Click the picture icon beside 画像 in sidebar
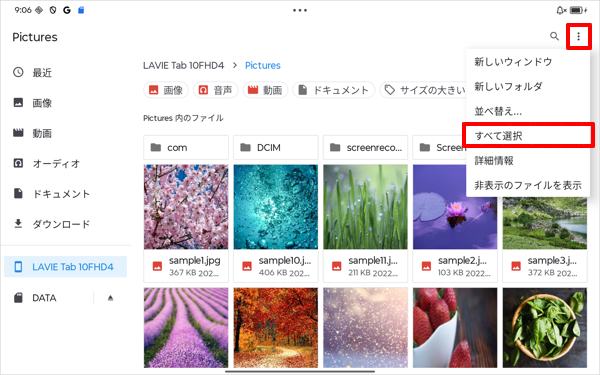 pyautogui.click(x=18, y=102)
